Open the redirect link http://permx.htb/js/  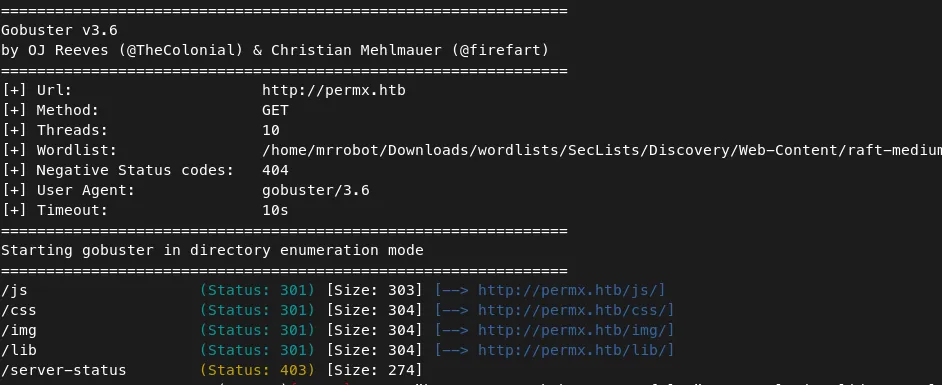[568, 290]
